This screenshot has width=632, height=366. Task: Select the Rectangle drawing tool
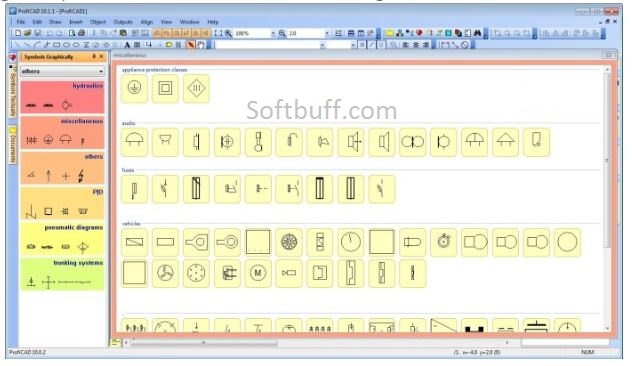[x=57, y=45]
